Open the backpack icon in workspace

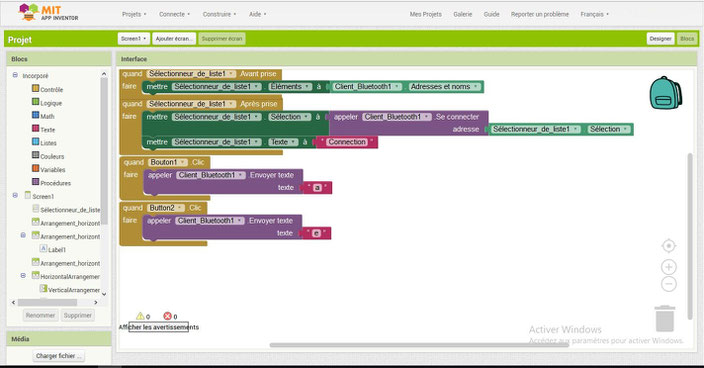(x=666, y=93)
